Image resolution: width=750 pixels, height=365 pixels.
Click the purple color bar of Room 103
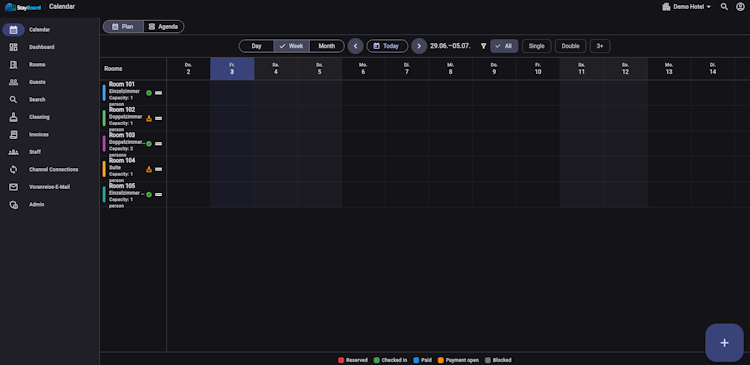(x=104, y=144)
